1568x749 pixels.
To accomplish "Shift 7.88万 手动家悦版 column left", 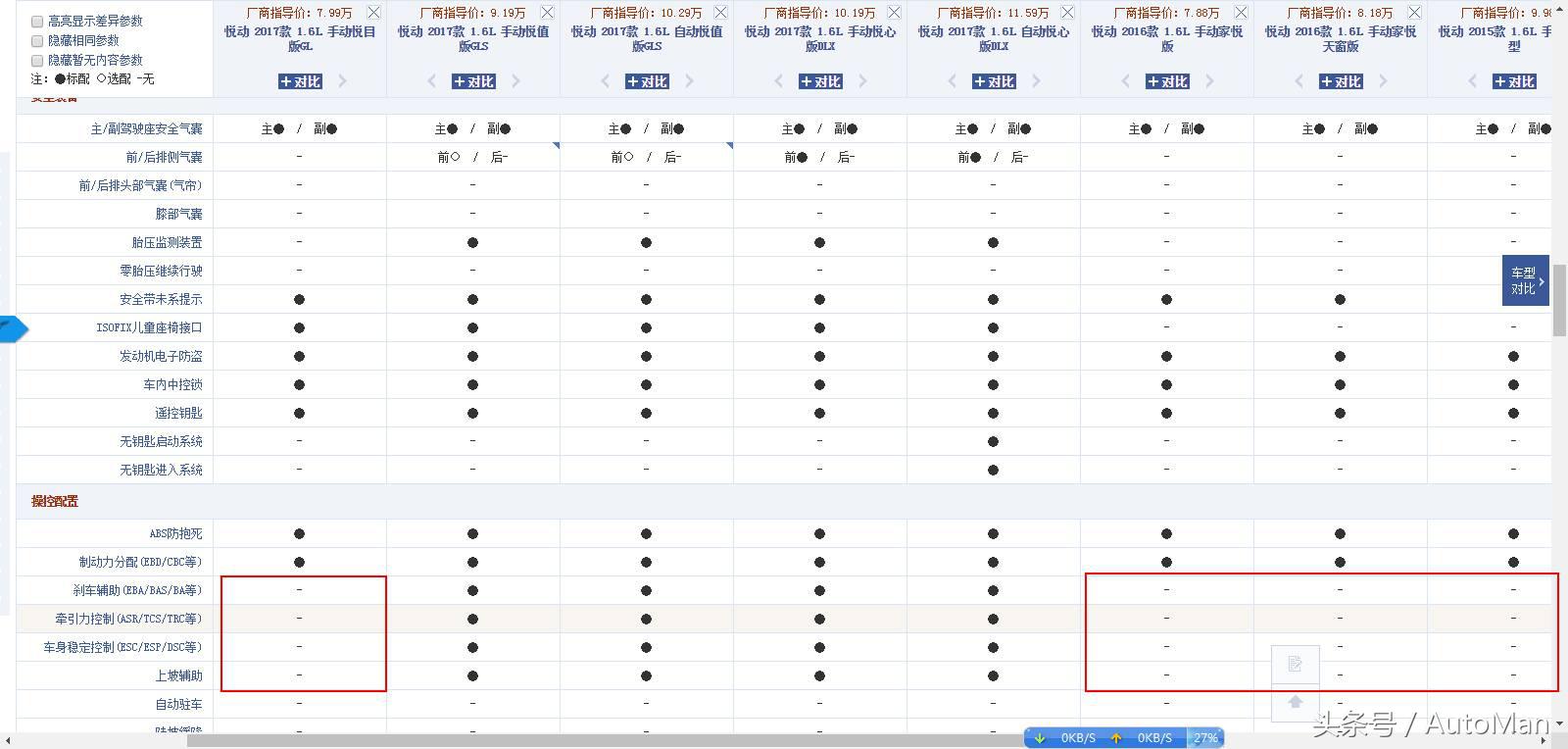I will [x=1125, y=81].
